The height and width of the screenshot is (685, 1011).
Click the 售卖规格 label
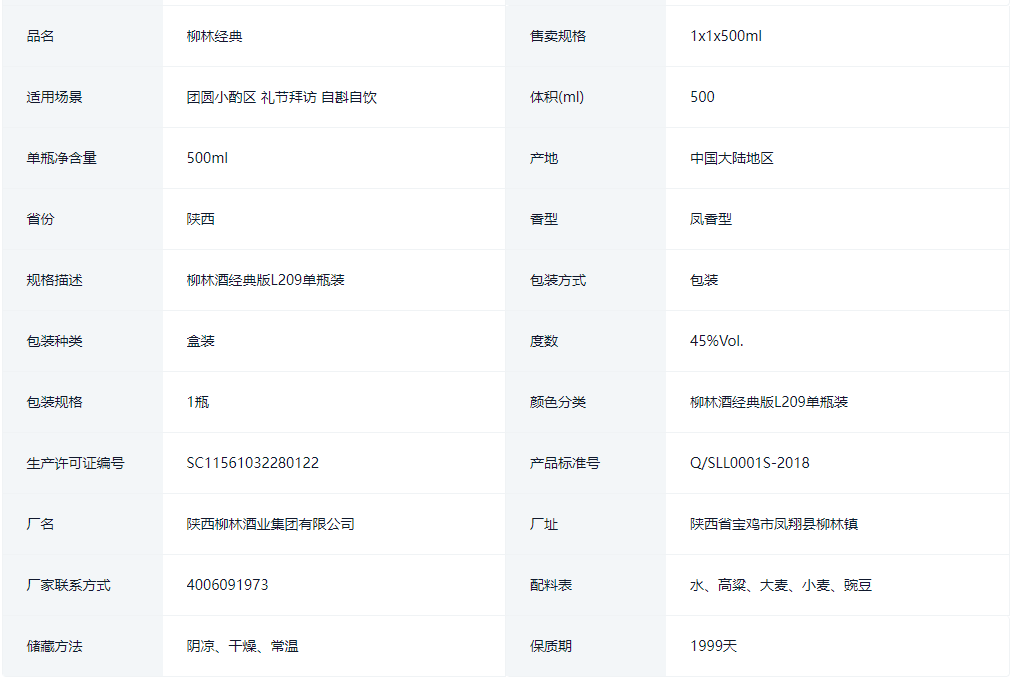558,36
